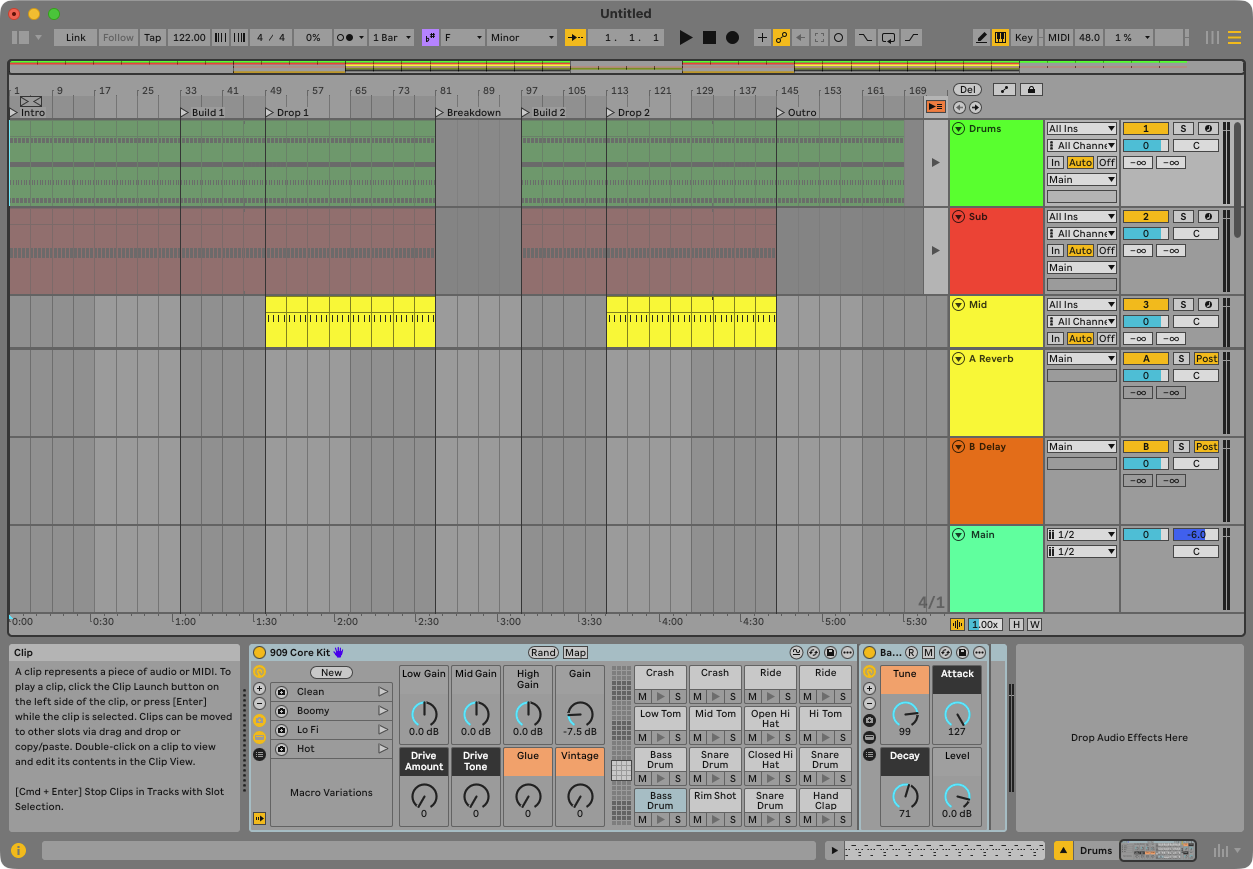
Task: Click the MIDI Arrangement Overdub plus icon
Action: (x=762, y=37)
